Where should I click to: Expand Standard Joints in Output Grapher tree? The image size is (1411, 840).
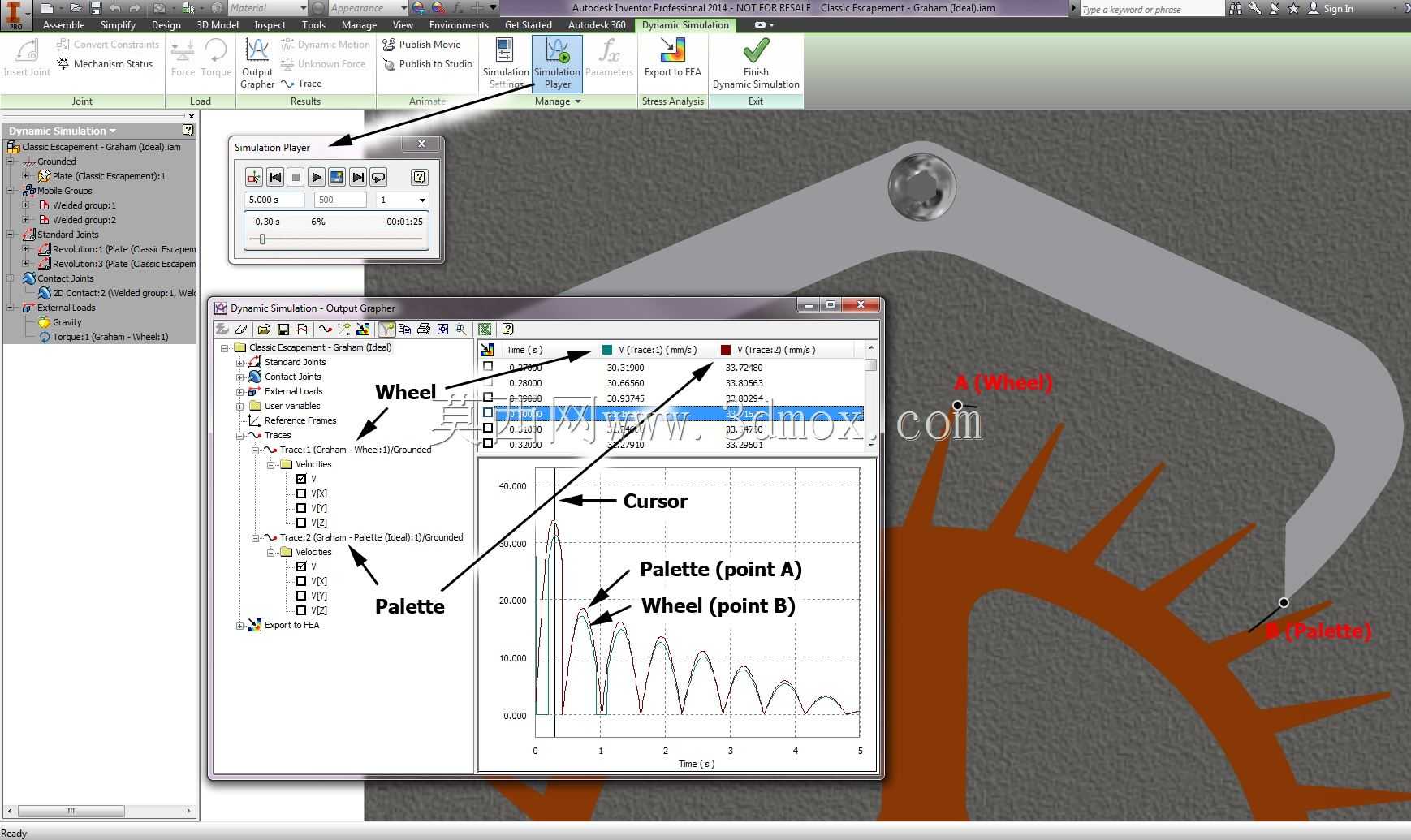tap(240, 362)
